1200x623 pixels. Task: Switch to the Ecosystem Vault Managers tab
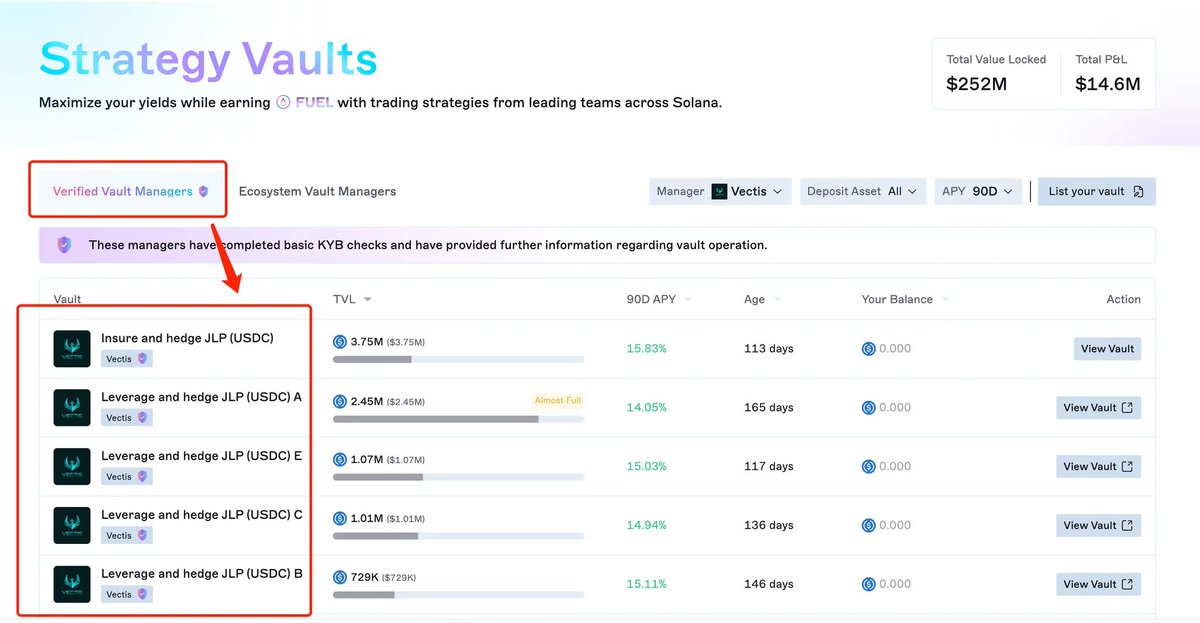[x=317, y=190]
